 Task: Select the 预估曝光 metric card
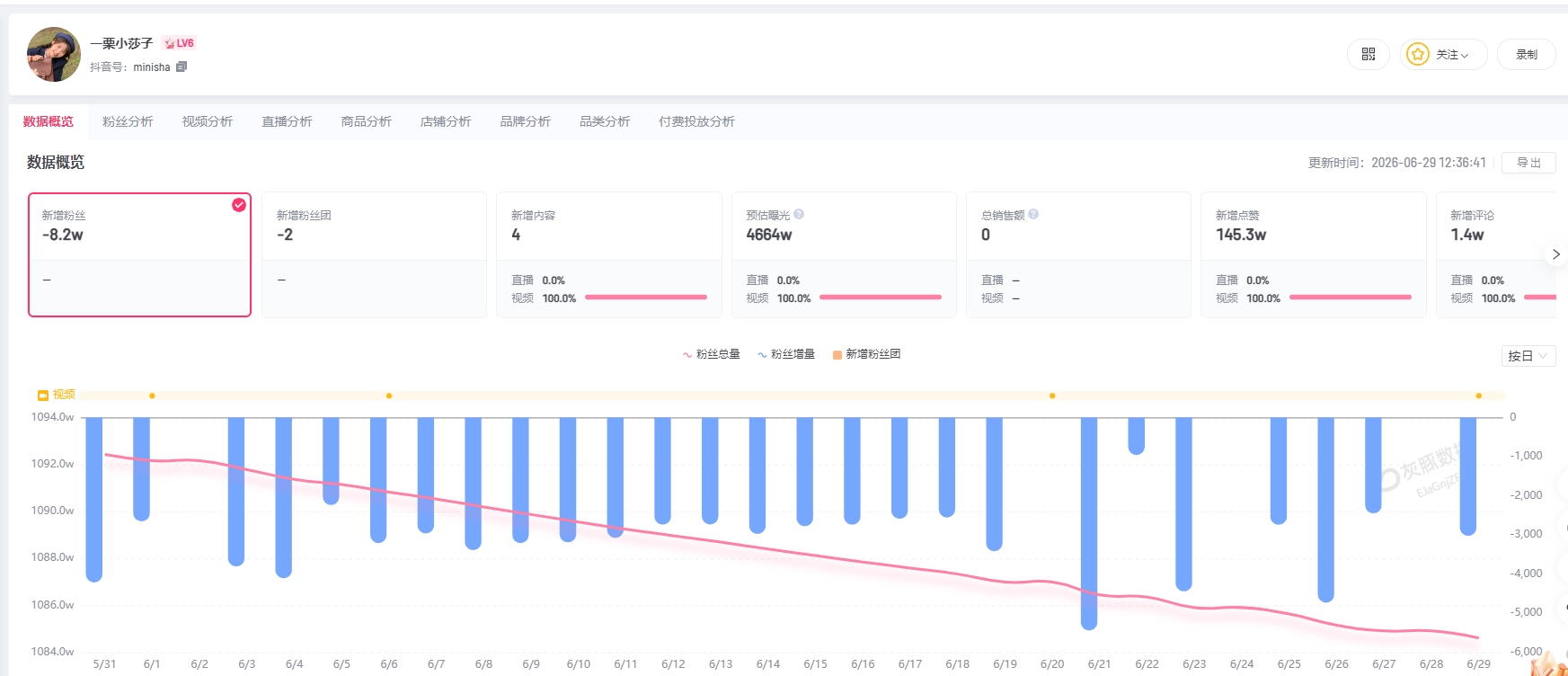point(844,254)
